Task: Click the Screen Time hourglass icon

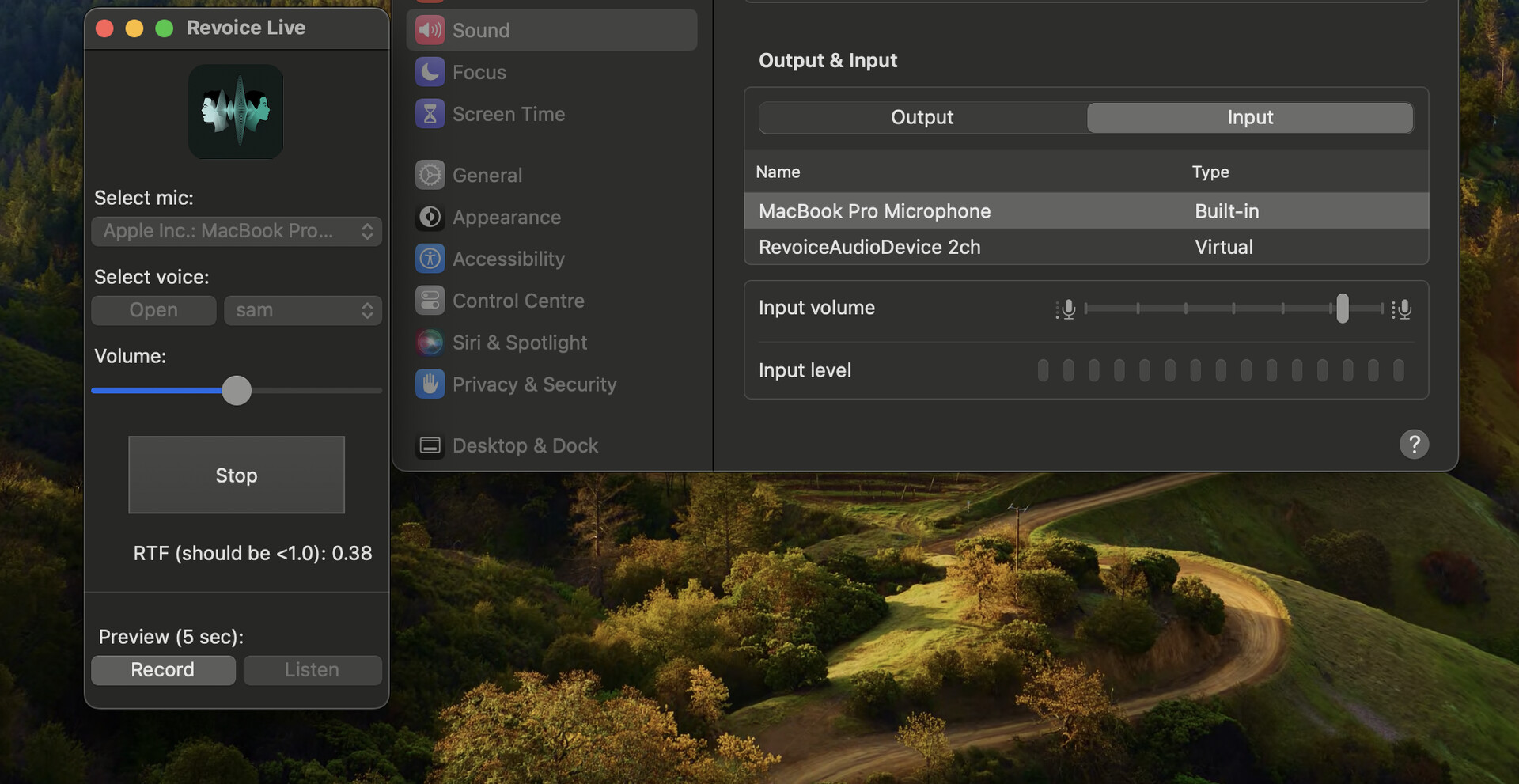Action: (x=430, y=114)
